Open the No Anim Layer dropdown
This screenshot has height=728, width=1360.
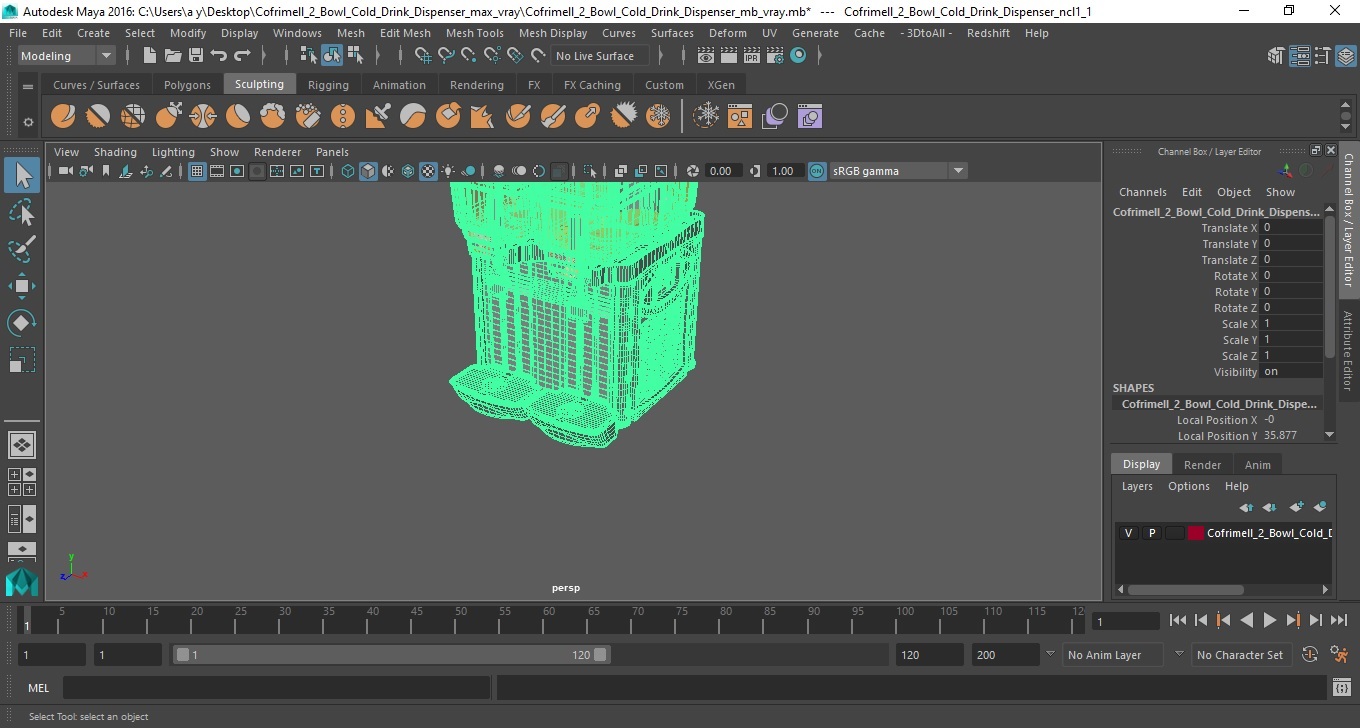(x=1113, y=655)
